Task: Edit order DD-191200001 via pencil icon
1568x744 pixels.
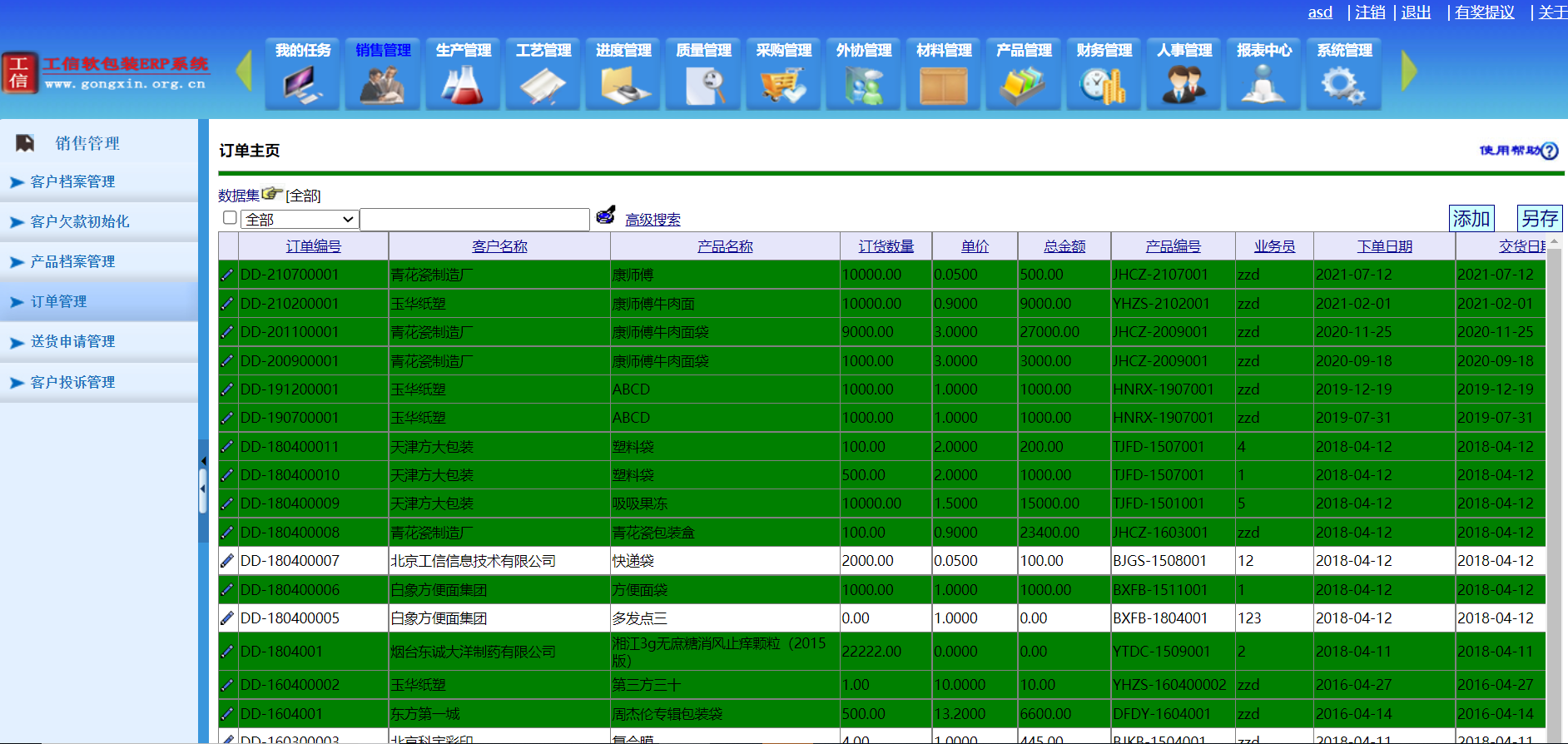Action: (227, 389)
